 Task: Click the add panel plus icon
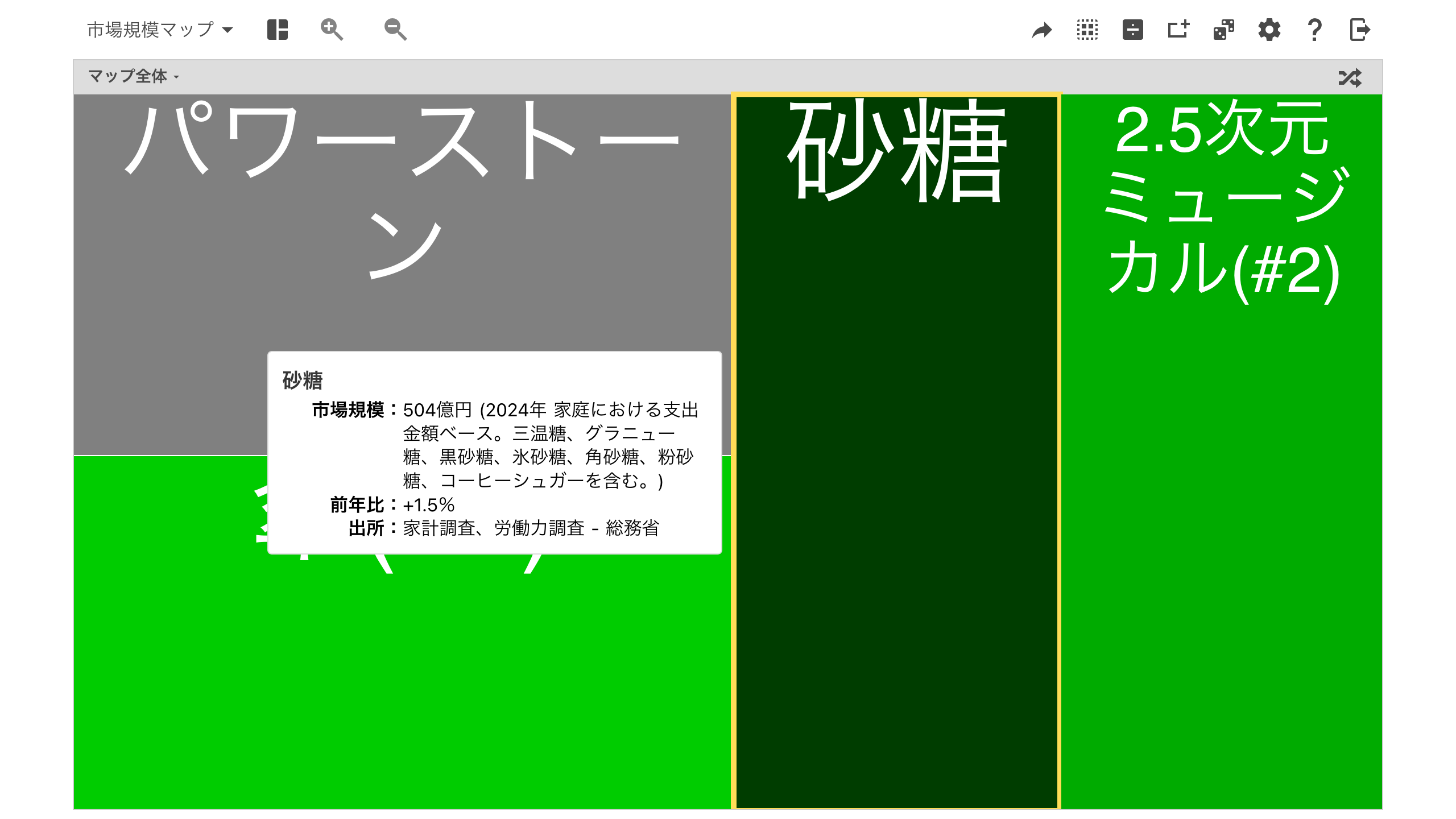[x=1178, y=30]
